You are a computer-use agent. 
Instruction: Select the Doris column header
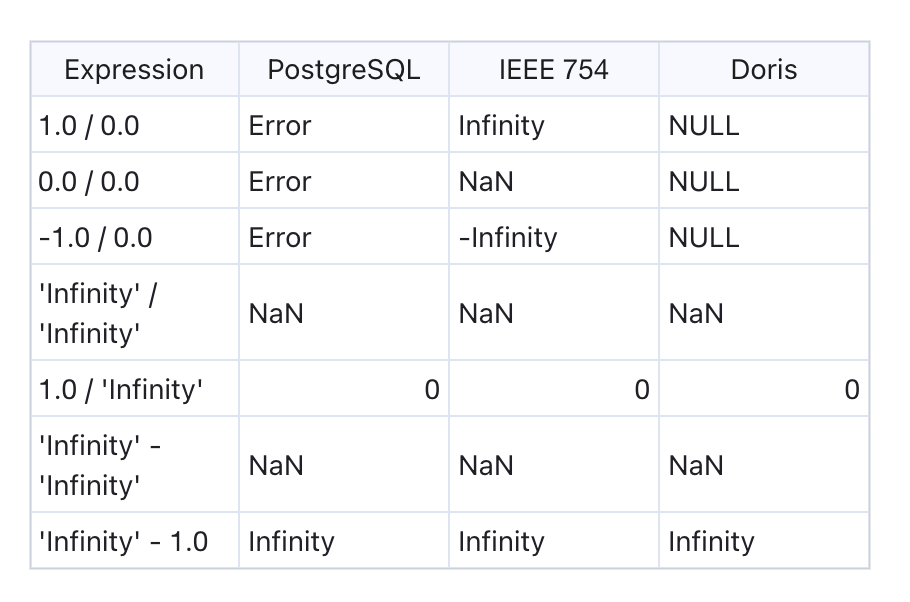(x=763, y=70)
